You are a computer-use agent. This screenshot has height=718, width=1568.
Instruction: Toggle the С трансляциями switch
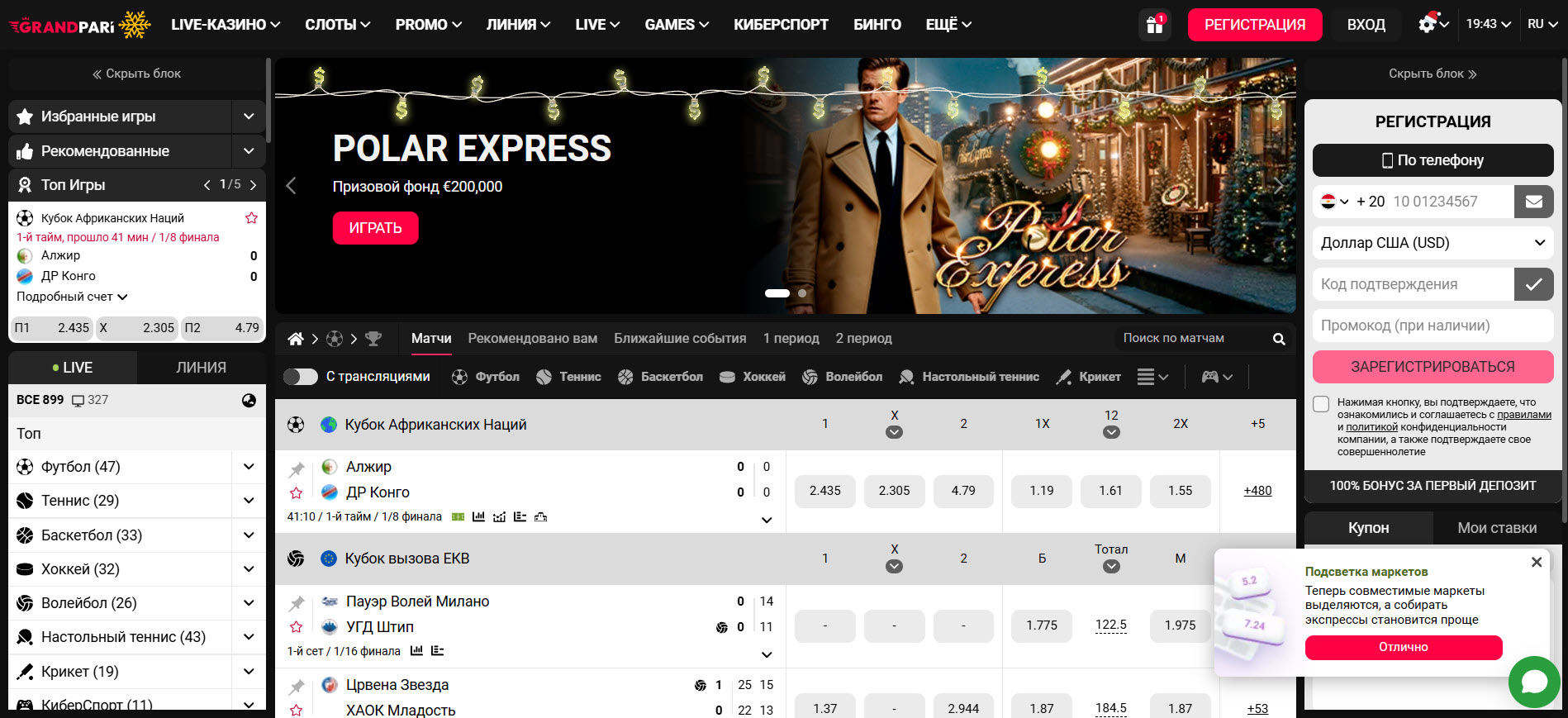[301, 377]
